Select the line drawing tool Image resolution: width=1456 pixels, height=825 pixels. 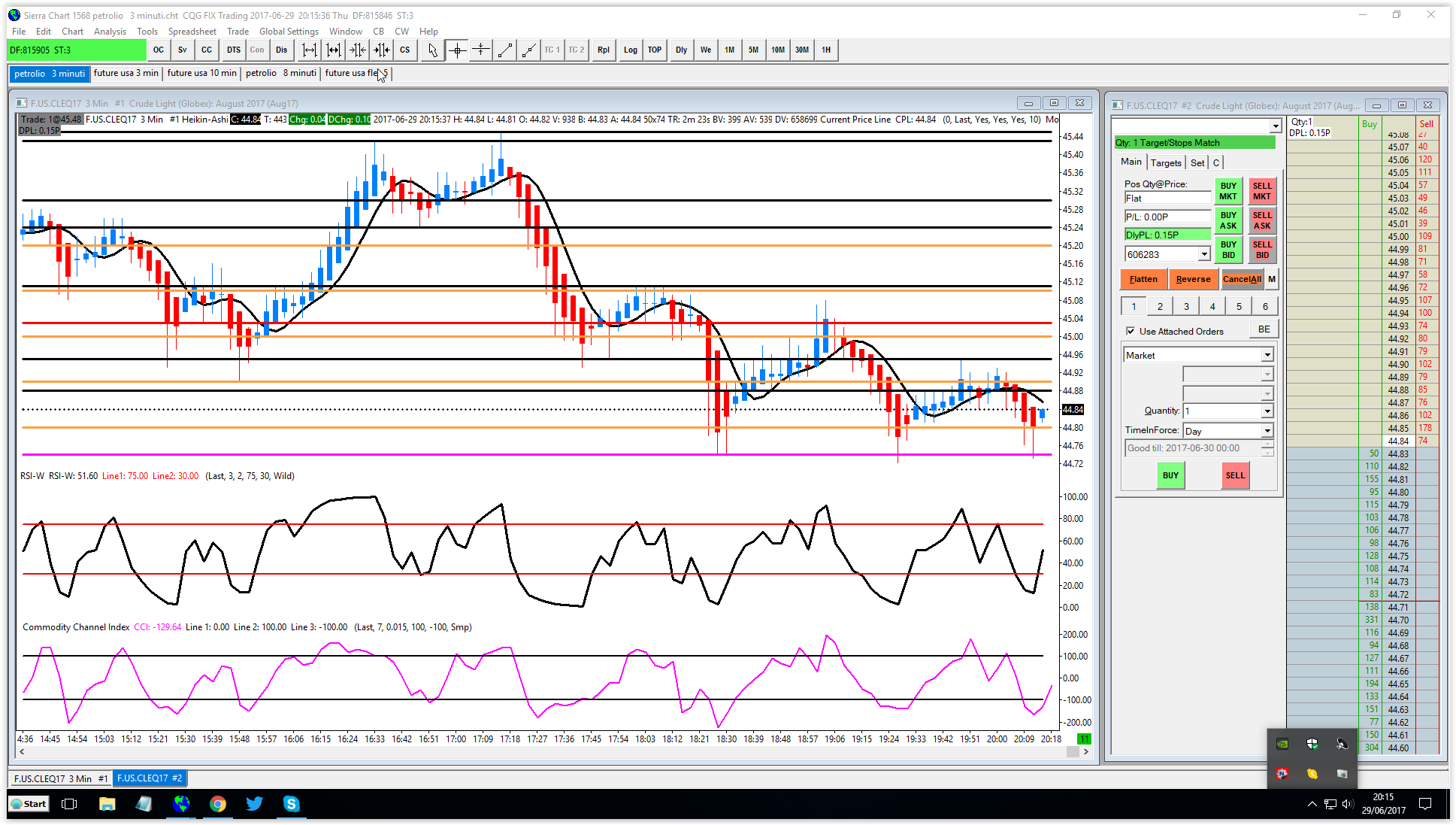coord(504,50)
